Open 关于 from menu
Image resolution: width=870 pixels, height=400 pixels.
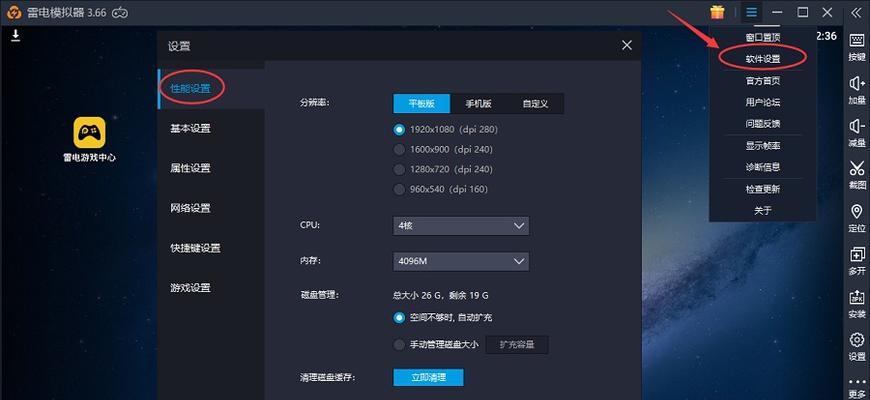click(x=762, y=211)
